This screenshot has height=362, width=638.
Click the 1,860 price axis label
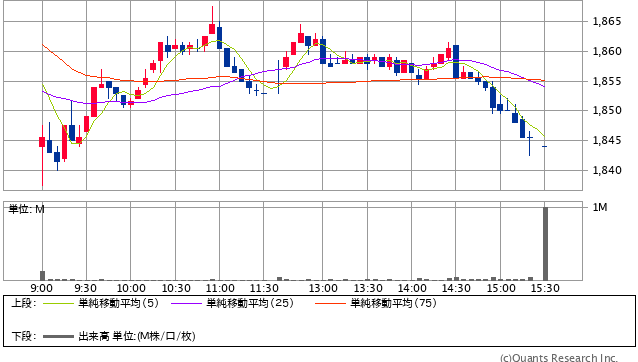(x=607, y=51)
